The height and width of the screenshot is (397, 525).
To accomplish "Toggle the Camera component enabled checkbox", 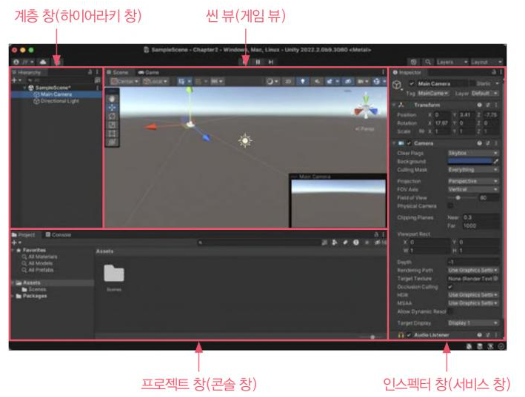I will pos(409,143).
